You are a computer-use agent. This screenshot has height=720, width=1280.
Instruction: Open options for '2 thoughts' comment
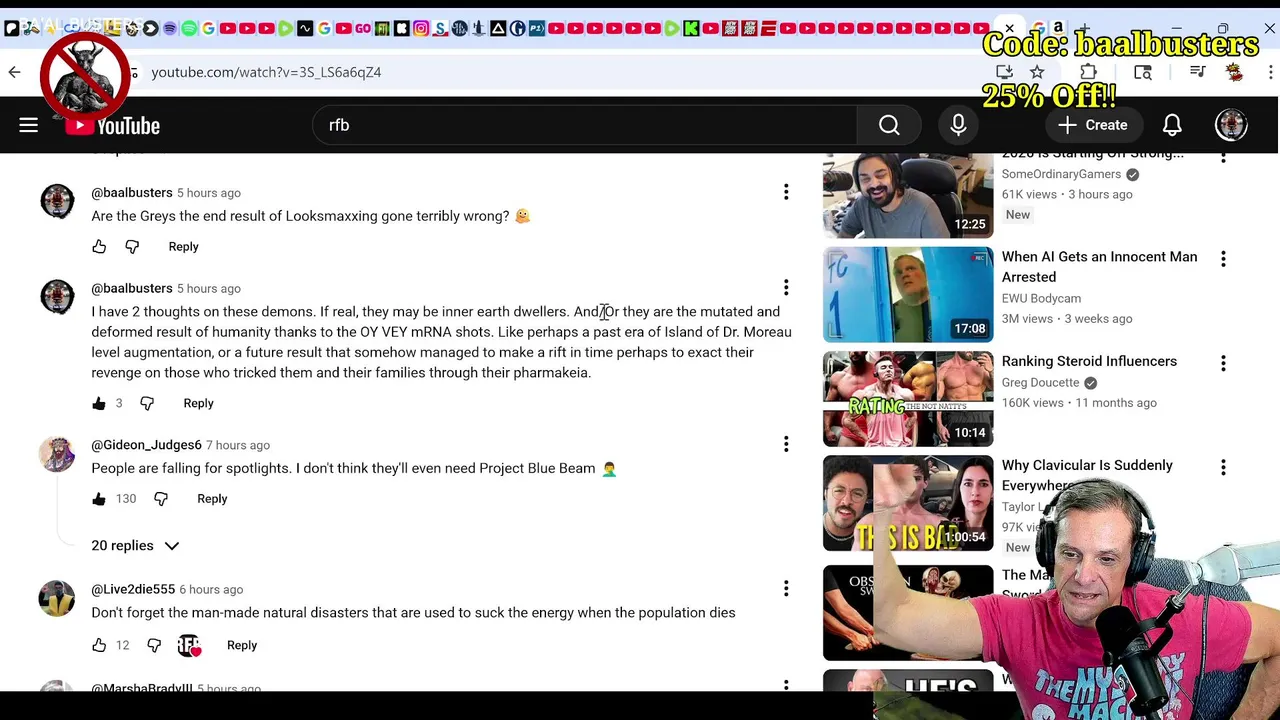(786, 287)
